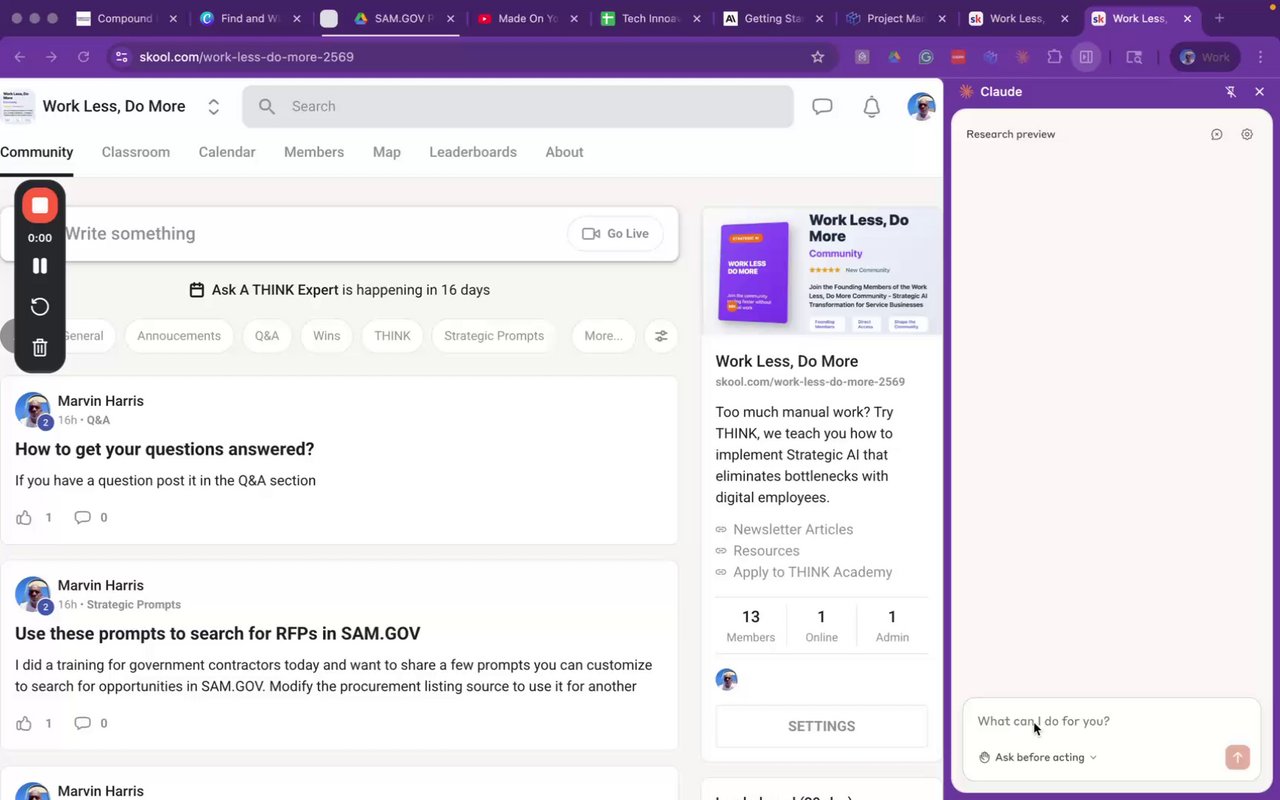Pause the screen recording

click(x=40, y=266)
